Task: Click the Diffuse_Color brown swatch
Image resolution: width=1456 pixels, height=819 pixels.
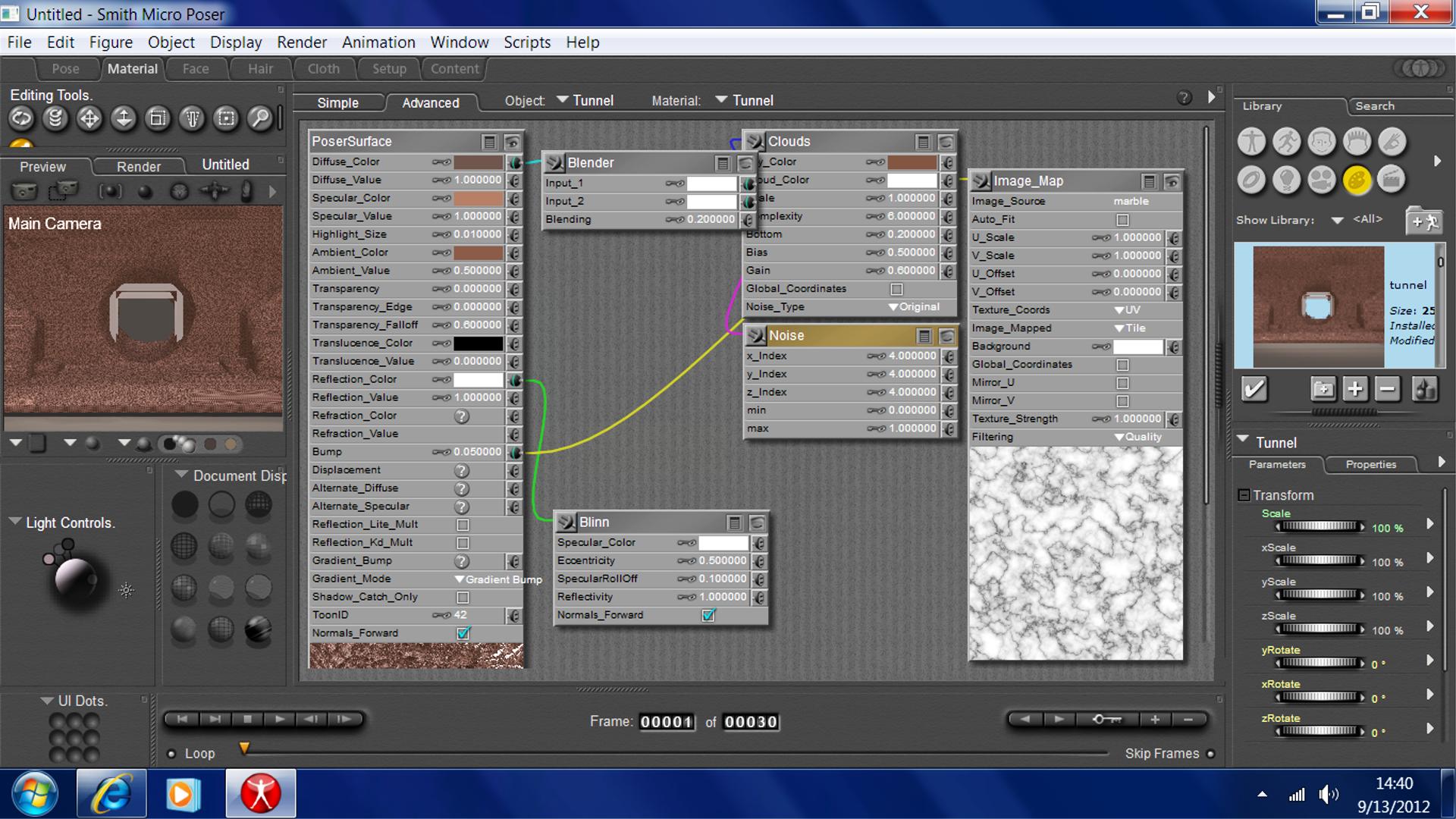Action: point(478,162)
